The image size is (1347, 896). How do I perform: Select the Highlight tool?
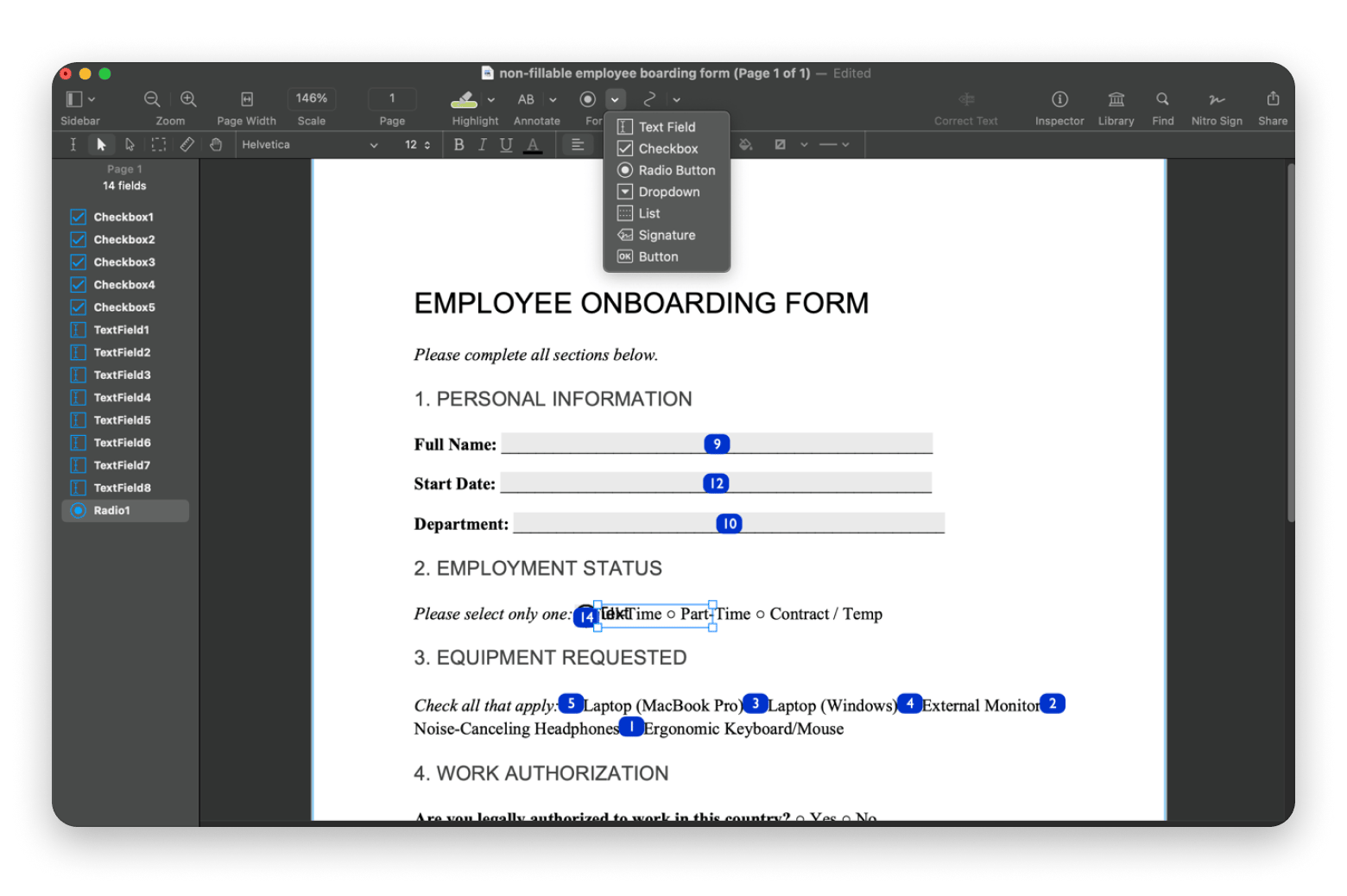click(463, 99)
